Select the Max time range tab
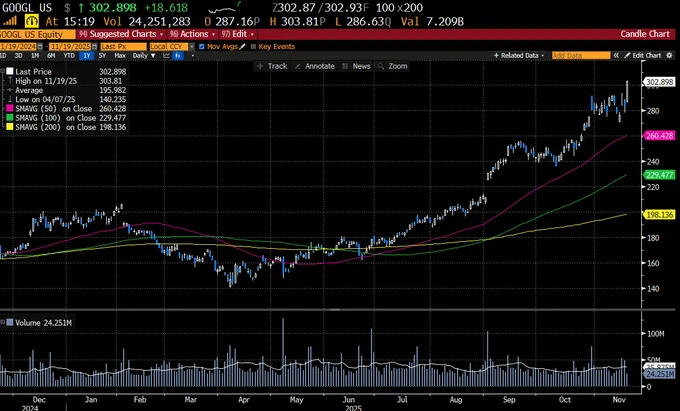The height and width of the screenshot is (411, 680). 120,55
